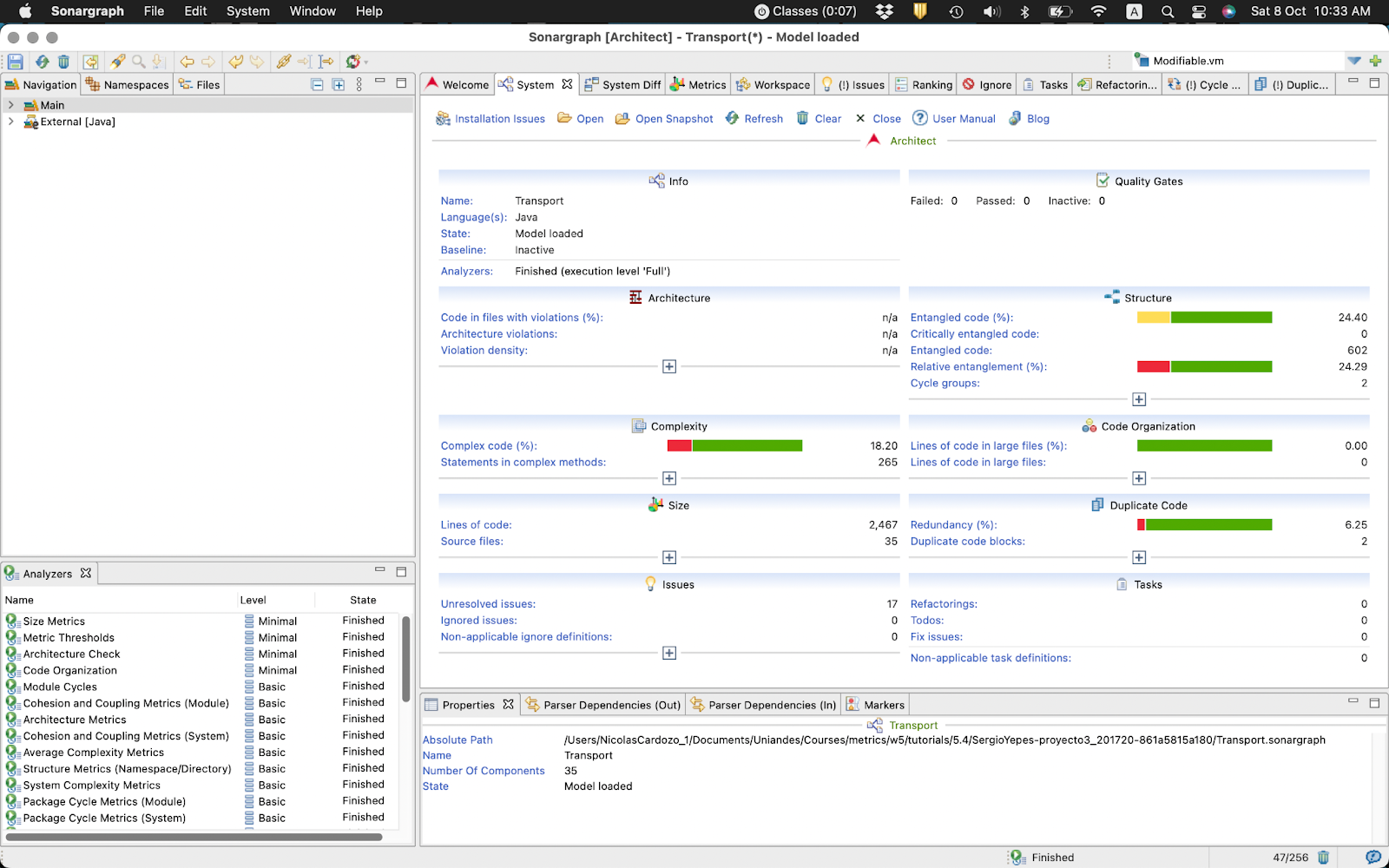Switch to the Metrics tab
This screenshot has width=1389, height=868.
(698, 84)
